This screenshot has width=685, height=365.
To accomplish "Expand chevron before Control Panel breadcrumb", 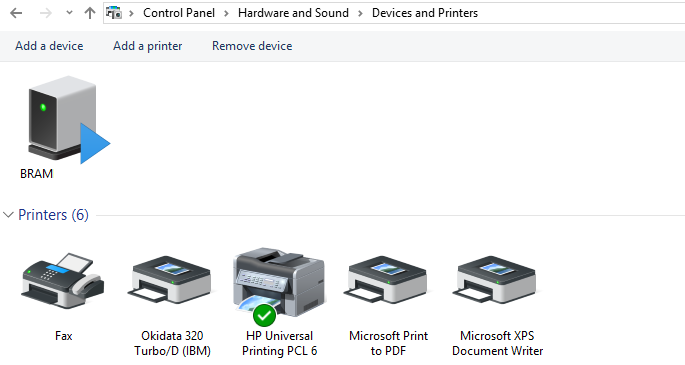I will [x=131, y=14].
